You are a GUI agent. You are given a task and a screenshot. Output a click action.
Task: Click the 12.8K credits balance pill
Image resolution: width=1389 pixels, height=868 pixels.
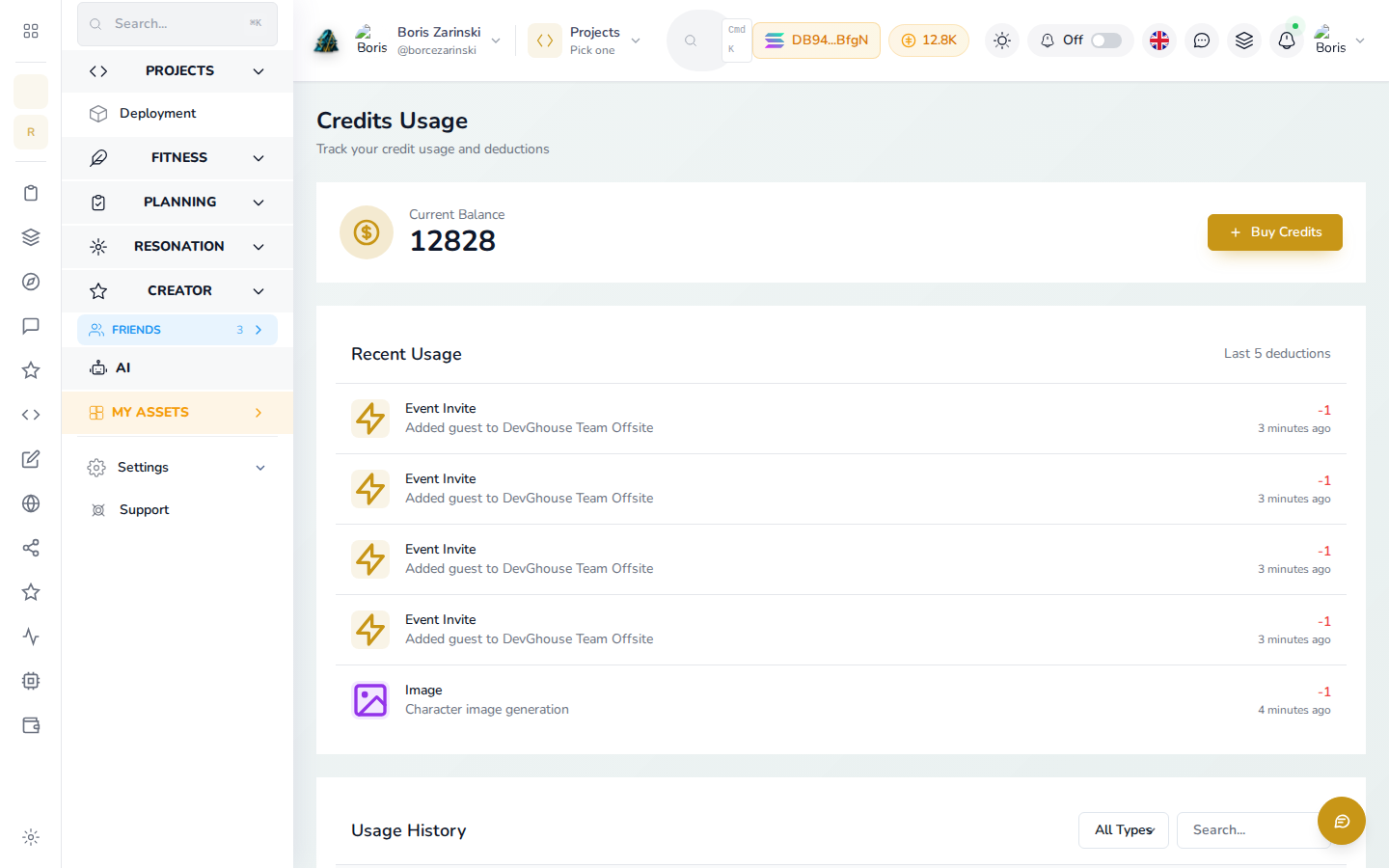tap(929, 41)
